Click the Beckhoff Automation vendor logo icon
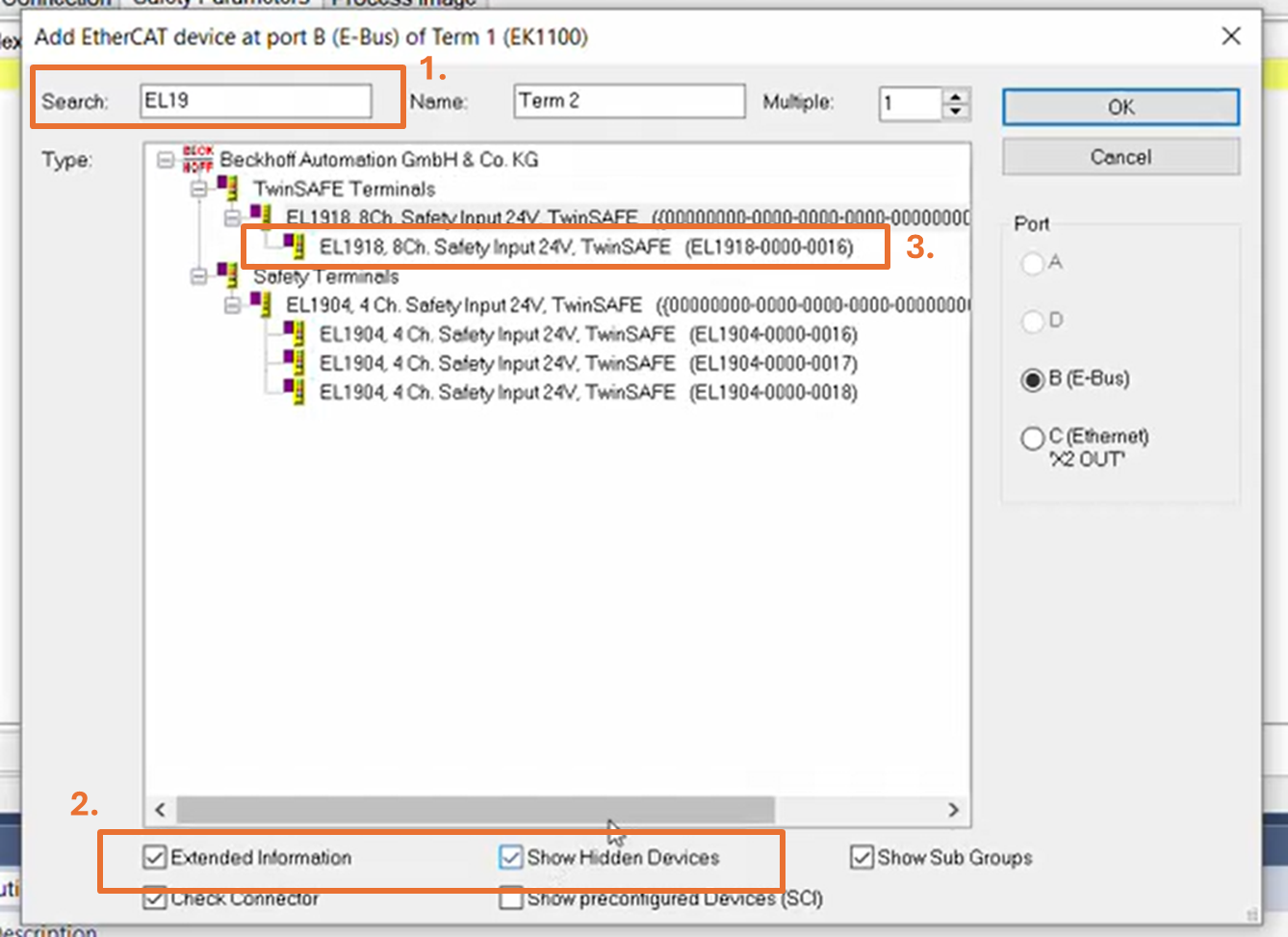Viewport: 1288px width, 937px height. click(197, 159)
